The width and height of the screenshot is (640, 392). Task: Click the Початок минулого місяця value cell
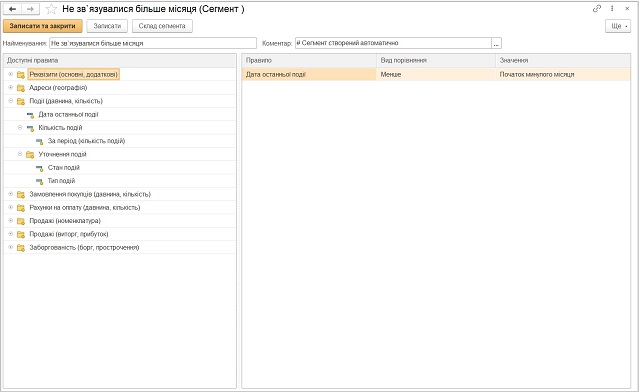pos(563,74)
